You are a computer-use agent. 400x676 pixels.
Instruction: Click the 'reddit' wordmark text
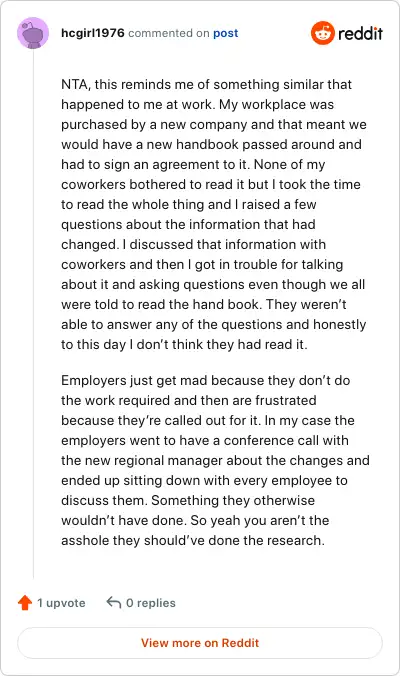(x=360, y=33)
